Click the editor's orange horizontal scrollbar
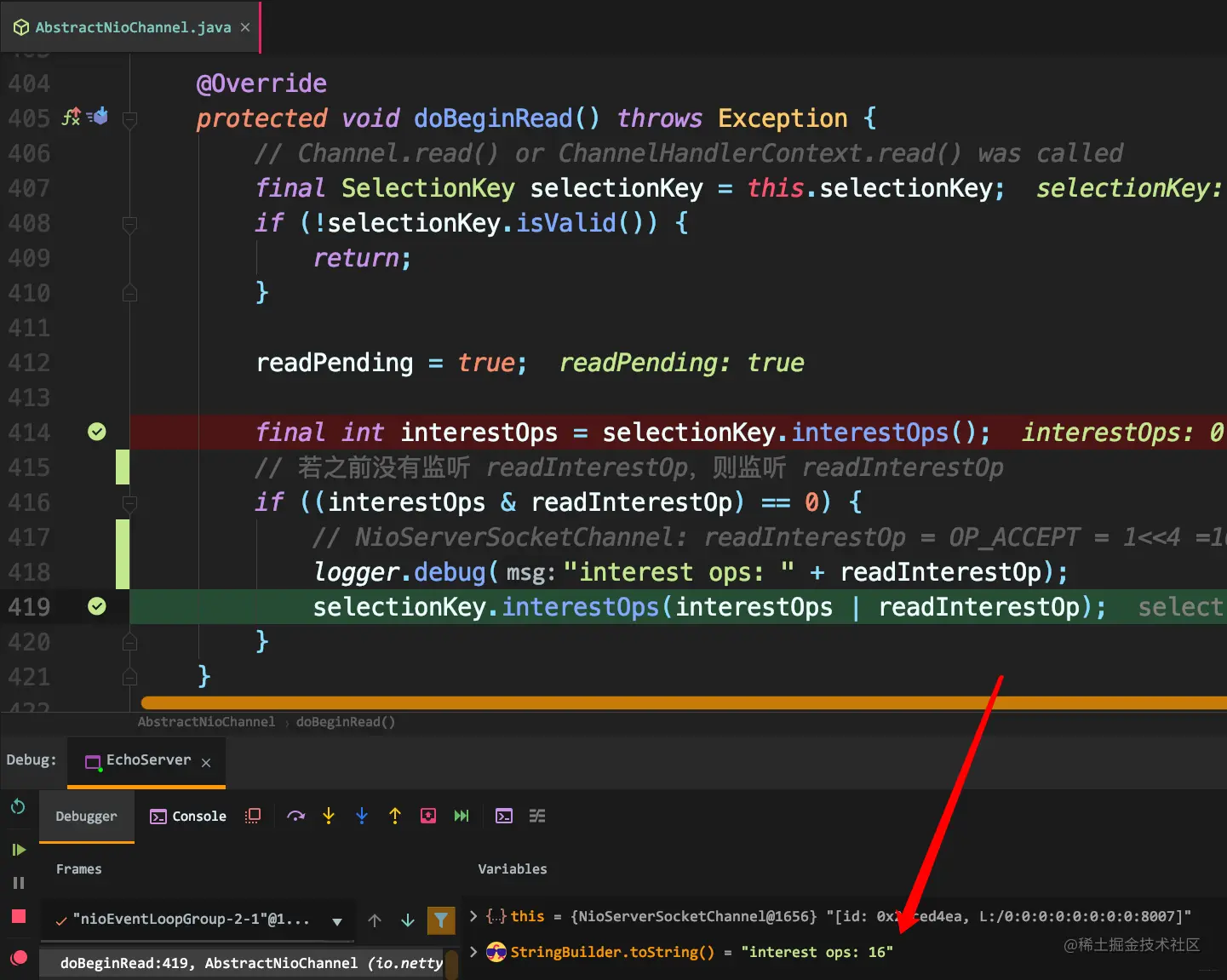Viewport: 1227px width, 980px height. click(684, 703)
